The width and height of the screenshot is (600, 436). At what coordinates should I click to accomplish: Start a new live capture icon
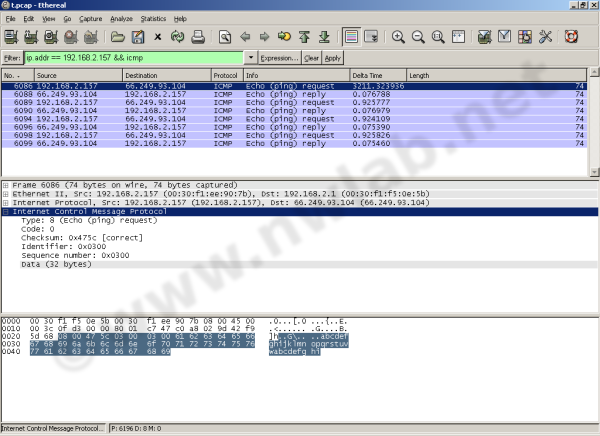(x=51, y=37)
